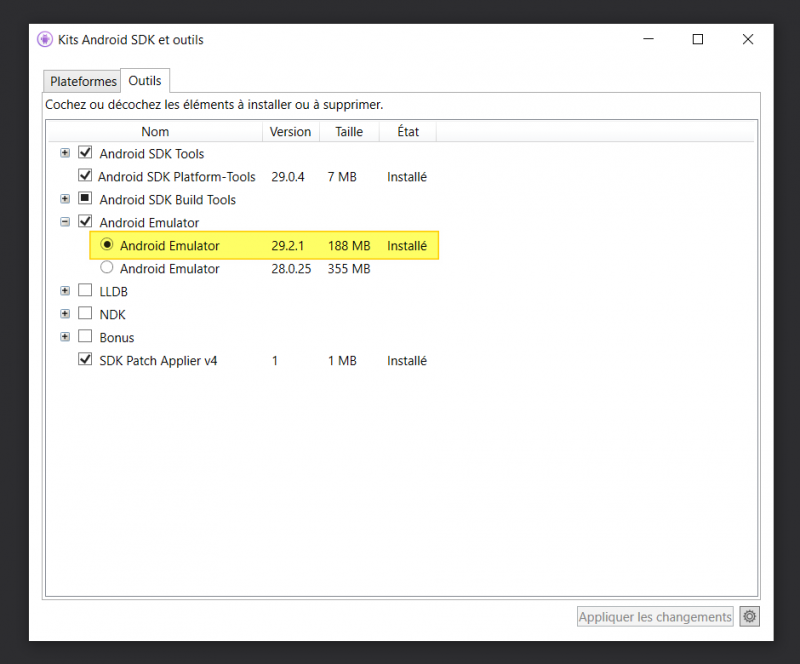This screenshot has width=800, height=664.
Task: Check the Bonus checkbox
Action: 85,337
